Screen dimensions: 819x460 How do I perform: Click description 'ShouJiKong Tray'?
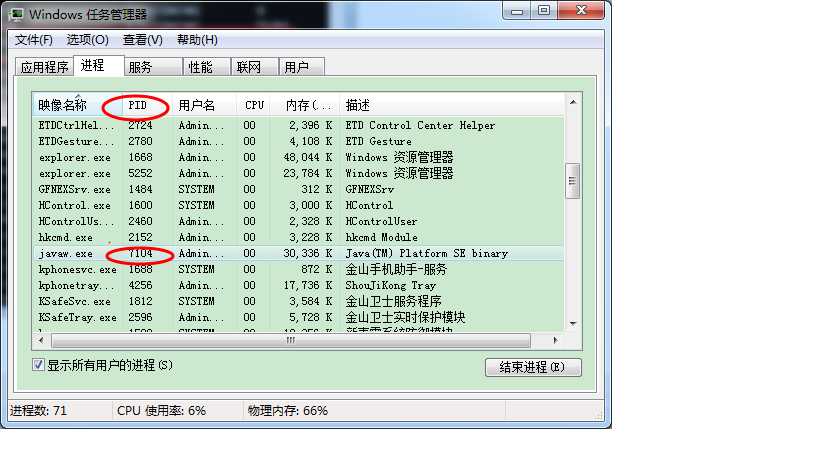click(390, 286)
